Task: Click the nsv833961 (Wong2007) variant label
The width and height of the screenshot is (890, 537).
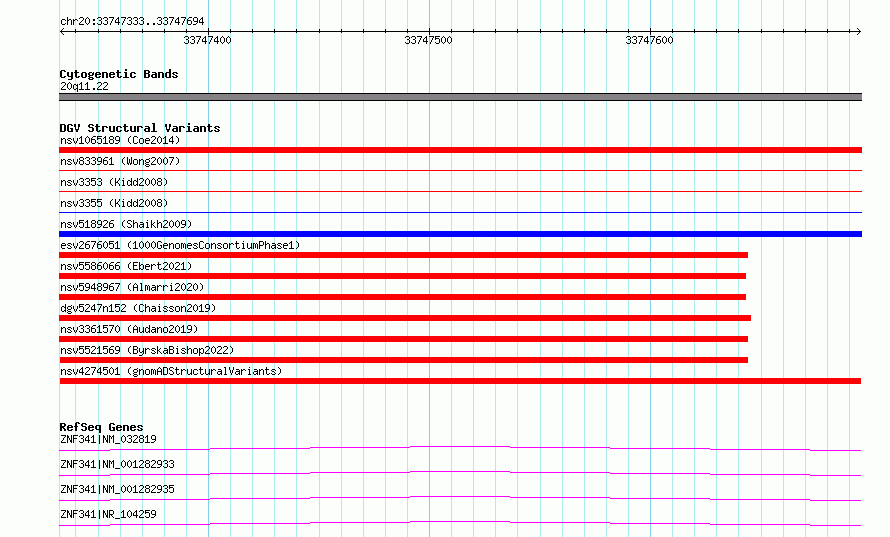Action: tap(120, 161)
